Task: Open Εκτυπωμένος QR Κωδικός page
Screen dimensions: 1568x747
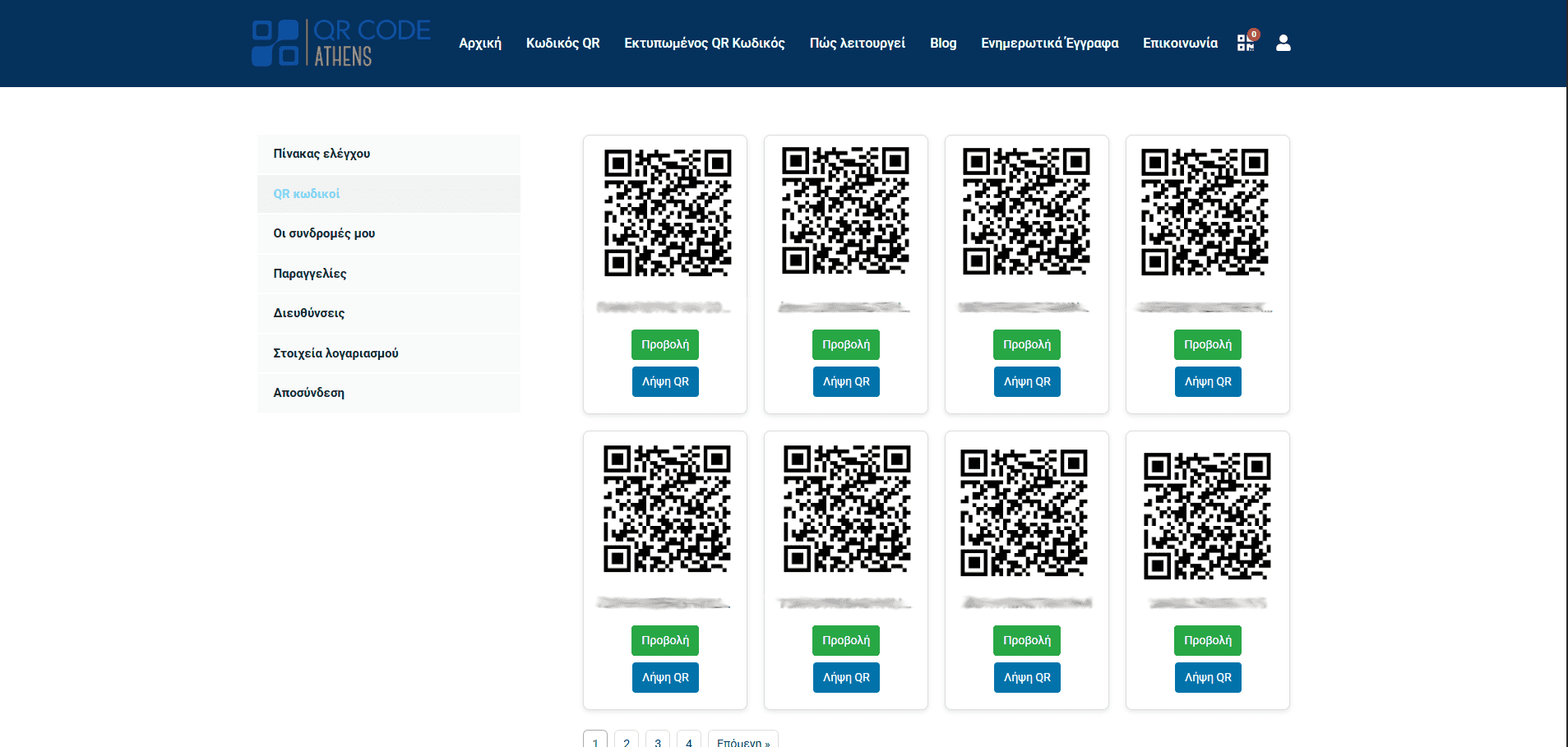Action: 704,43
